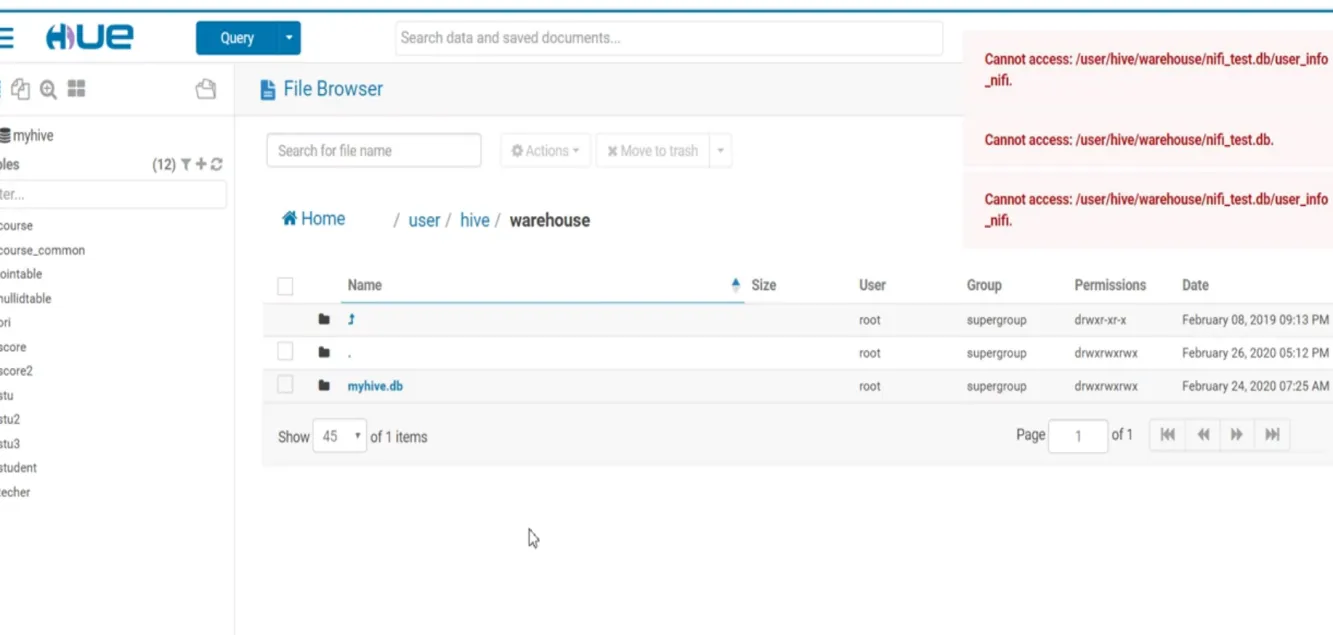
Task: Open the Query button dropdown arrow
Action: (x=289, y=38)
